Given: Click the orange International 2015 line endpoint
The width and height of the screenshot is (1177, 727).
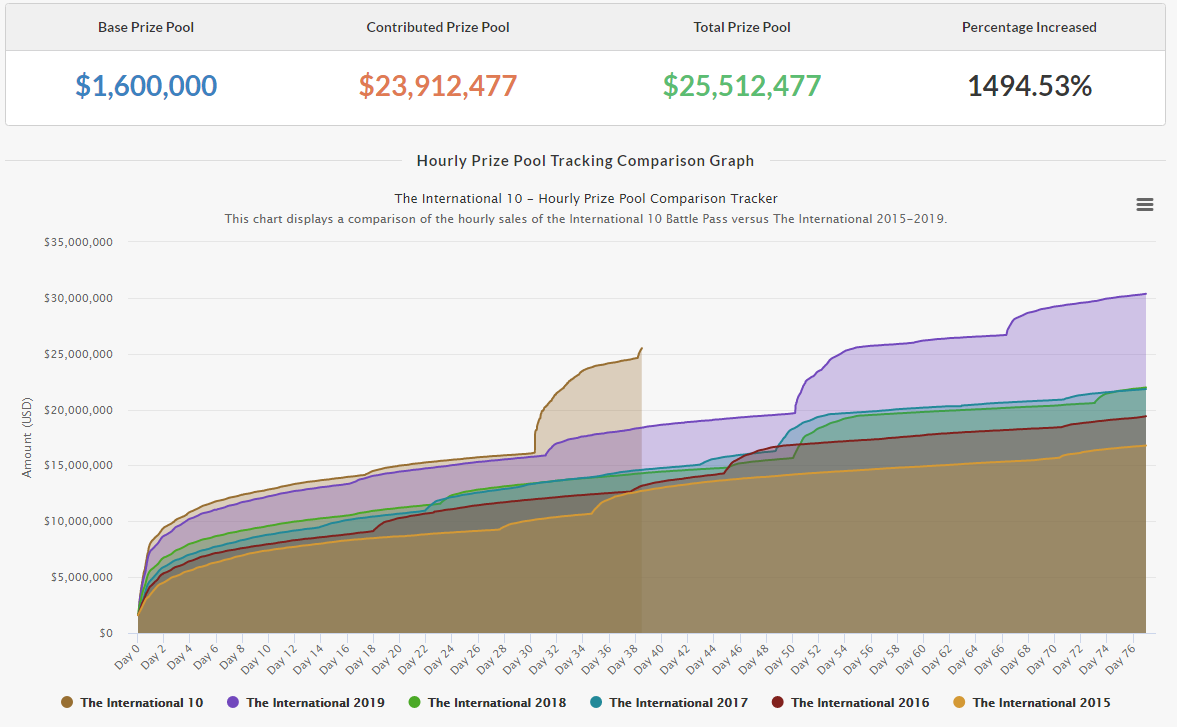Looking at the screenshot, I should [1145, 446].
